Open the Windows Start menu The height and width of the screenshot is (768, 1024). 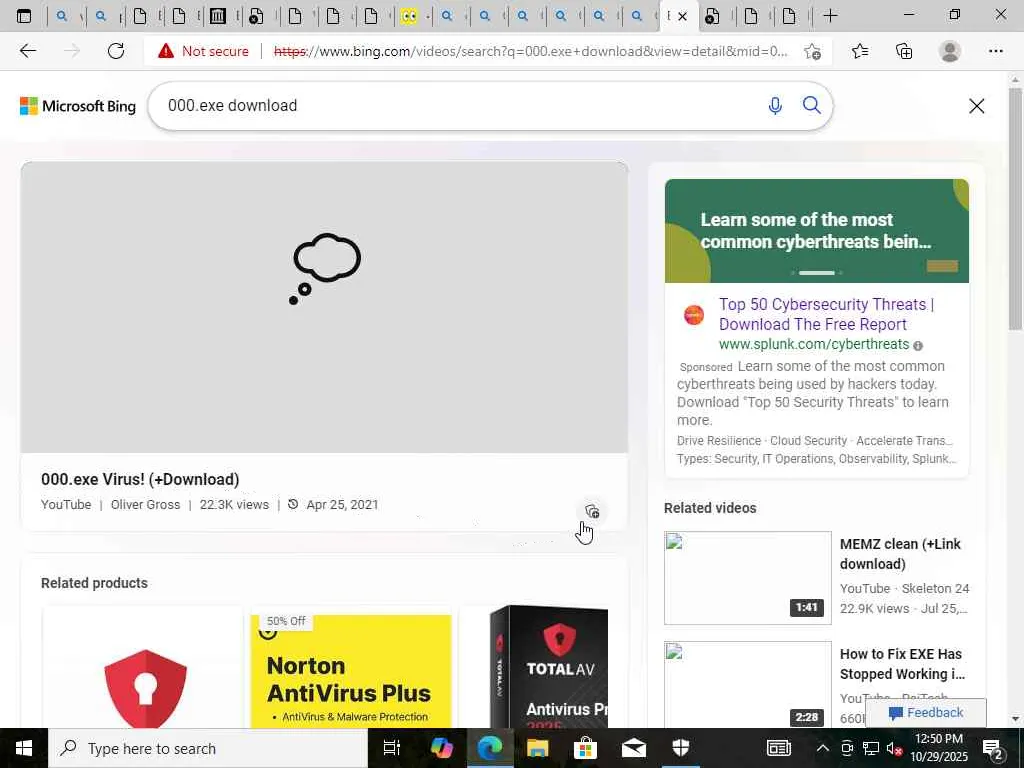click(x=24, y=748)
